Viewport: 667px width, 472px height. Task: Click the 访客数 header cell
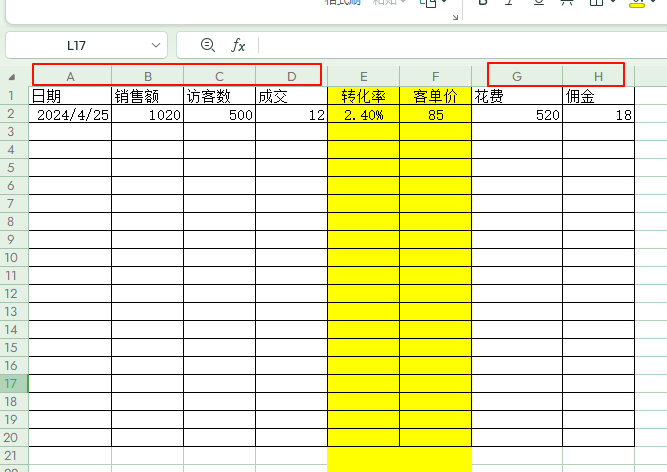tap(219, 96)
